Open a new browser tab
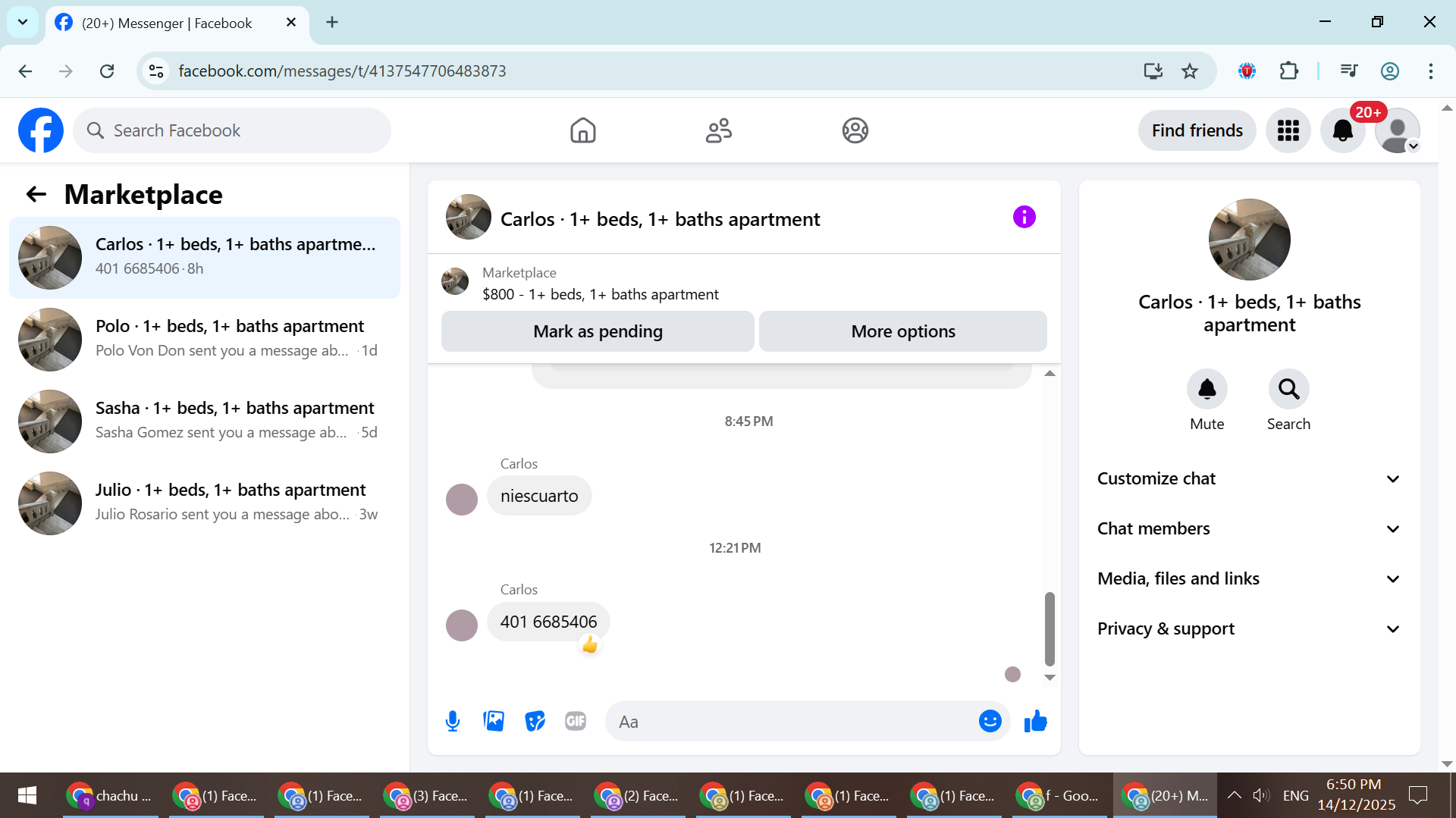The height and width of the screenshot is (818, 1456). 331,22
